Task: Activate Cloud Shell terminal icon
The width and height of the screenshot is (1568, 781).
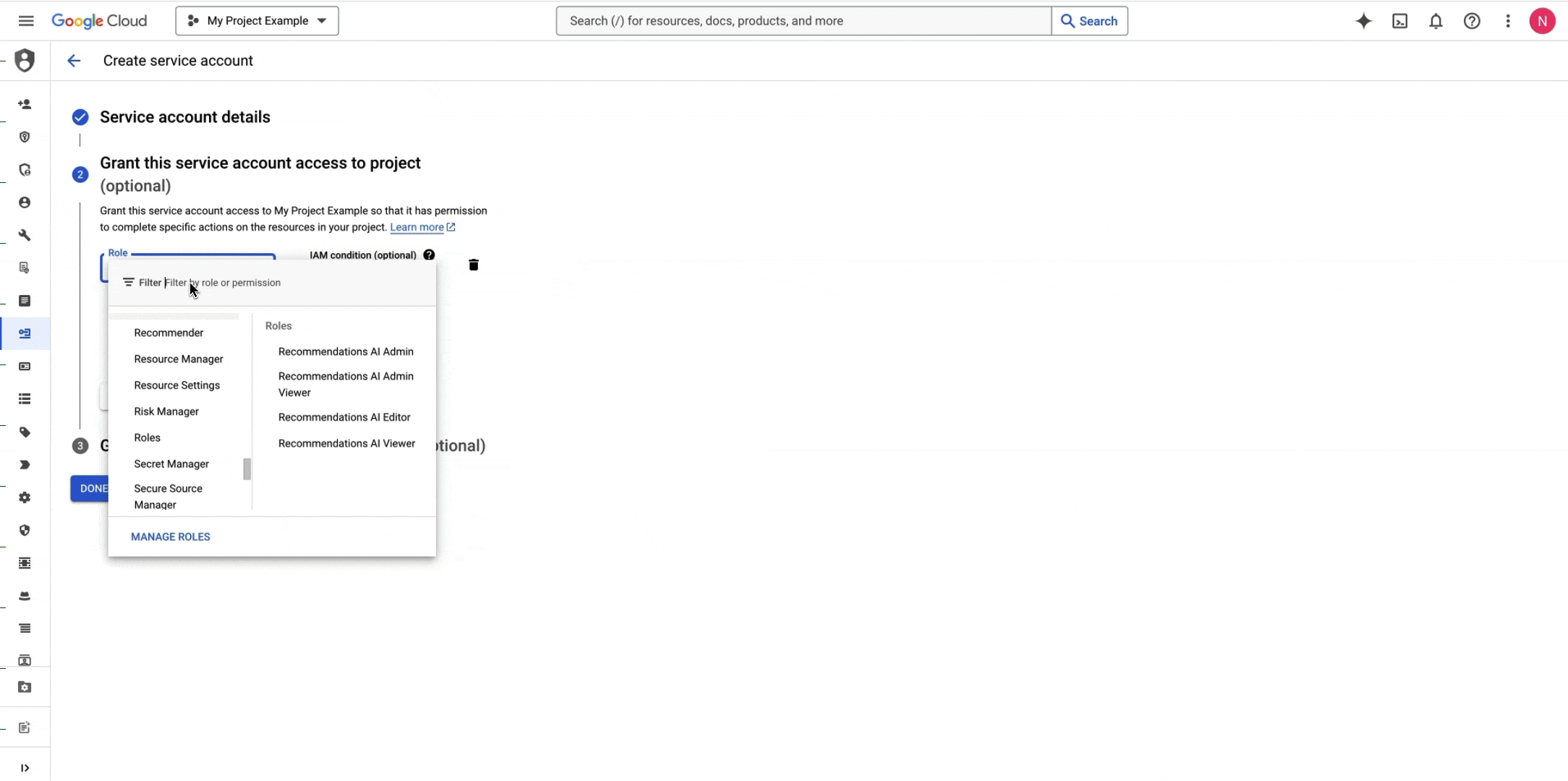Action: point(1399,21)
